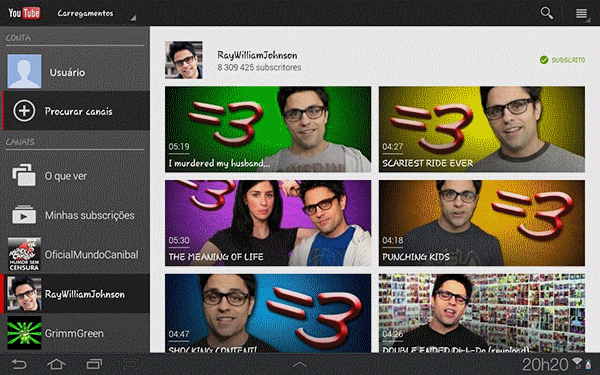
Task: Click the 04:47 duration label
Action: coord(179,334)
